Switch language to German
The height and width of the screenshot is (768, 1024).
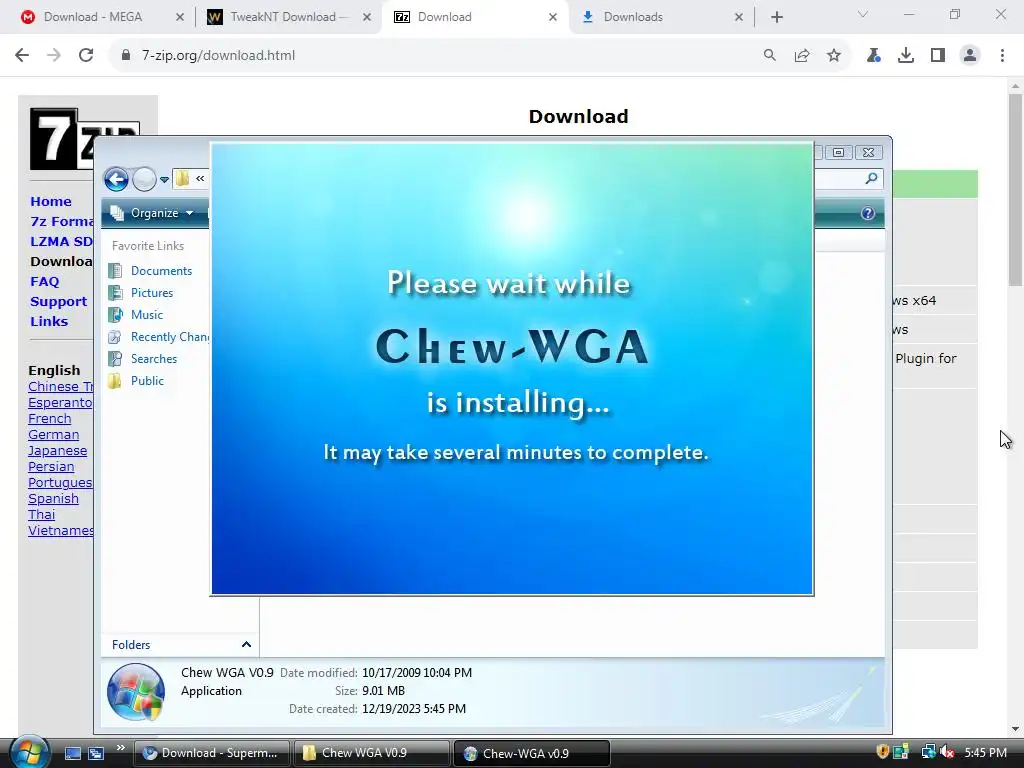54,434
